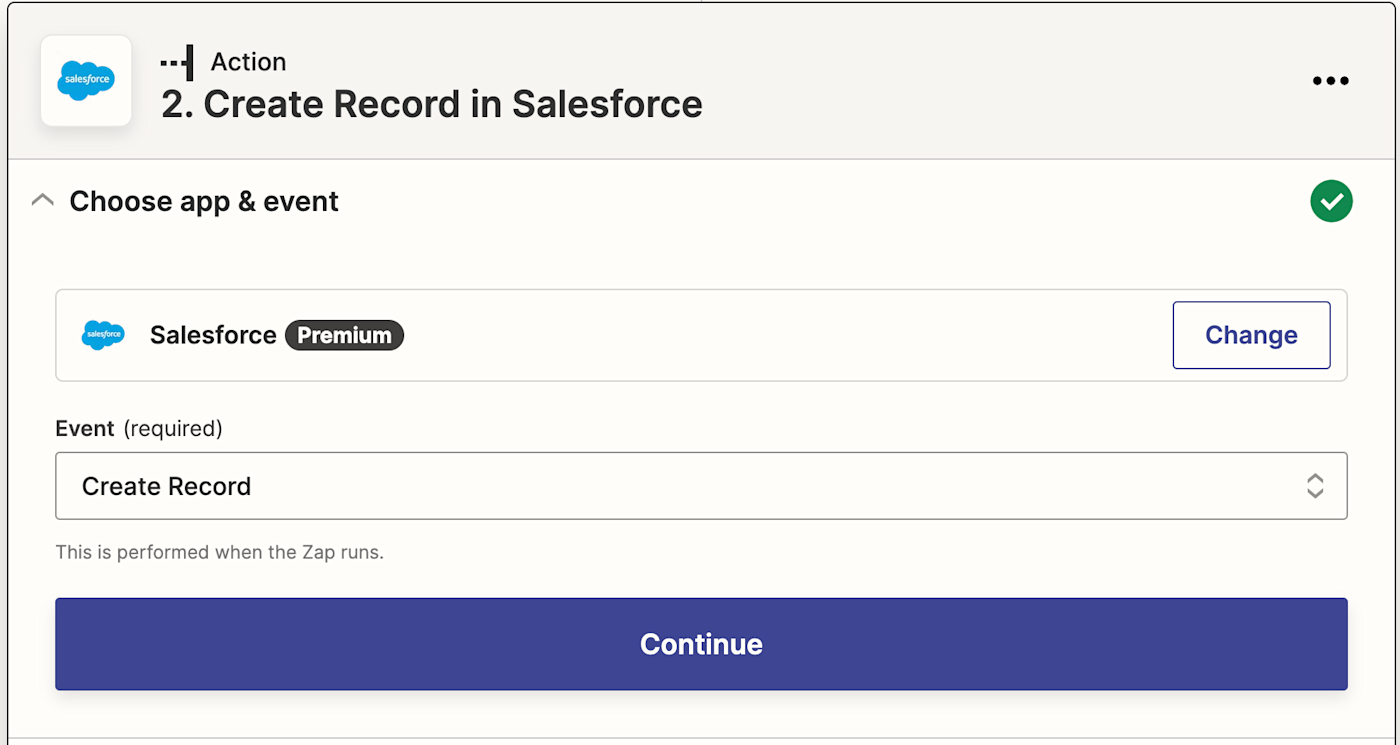Click the up-down arrows in Event field

tap(1315, 486)
